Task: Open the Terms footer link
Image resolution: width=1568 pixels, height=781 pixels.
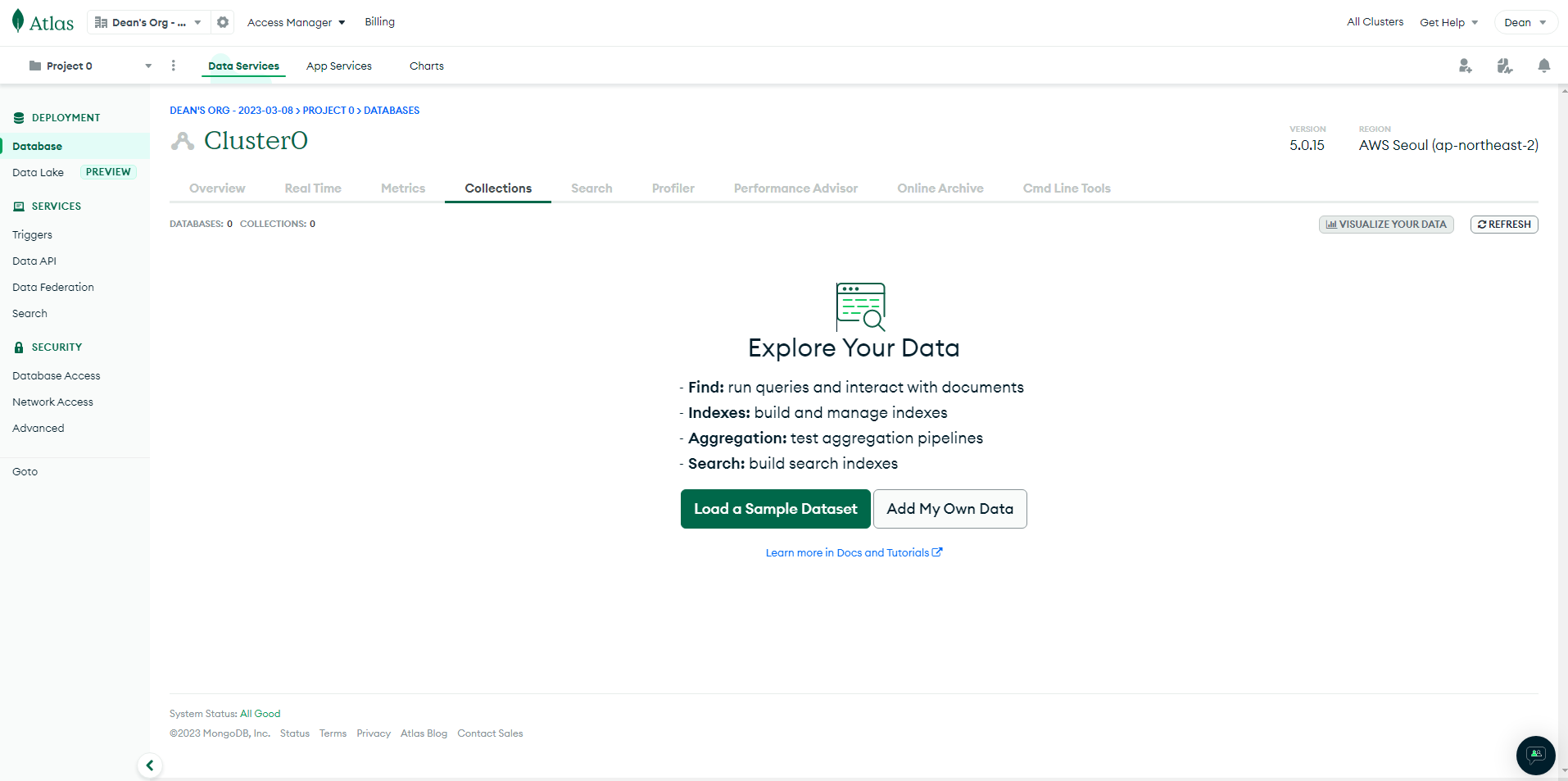Action: coord(333,733)
